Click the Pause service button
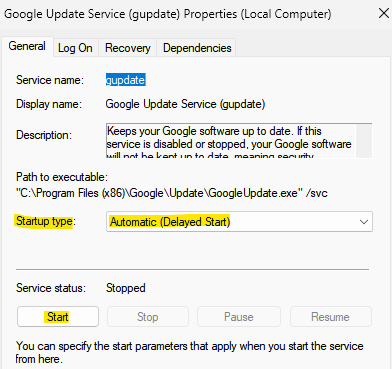 (x=239, y=317)
